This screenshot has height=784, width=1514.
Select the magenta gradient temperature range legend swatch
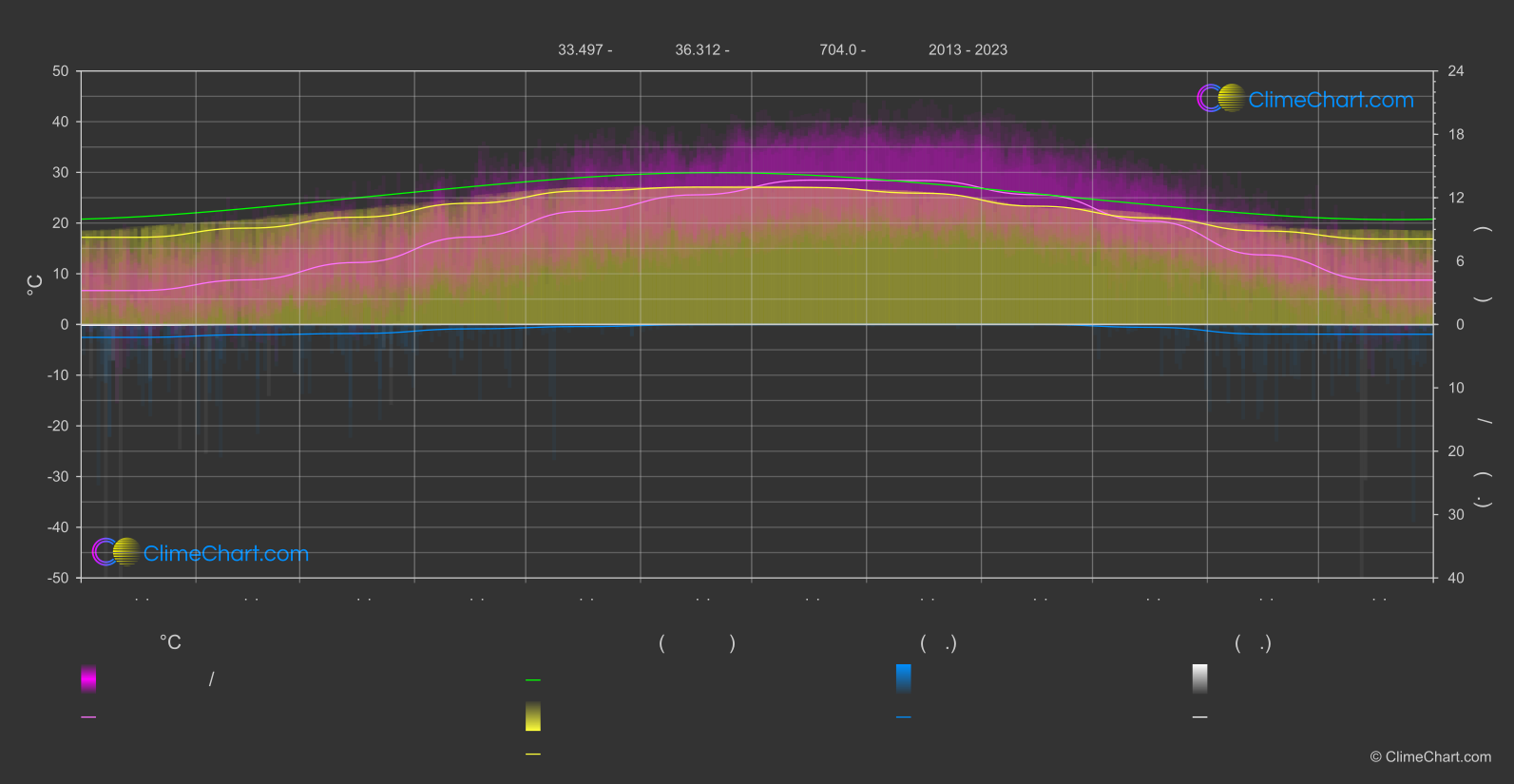point(88,679)
